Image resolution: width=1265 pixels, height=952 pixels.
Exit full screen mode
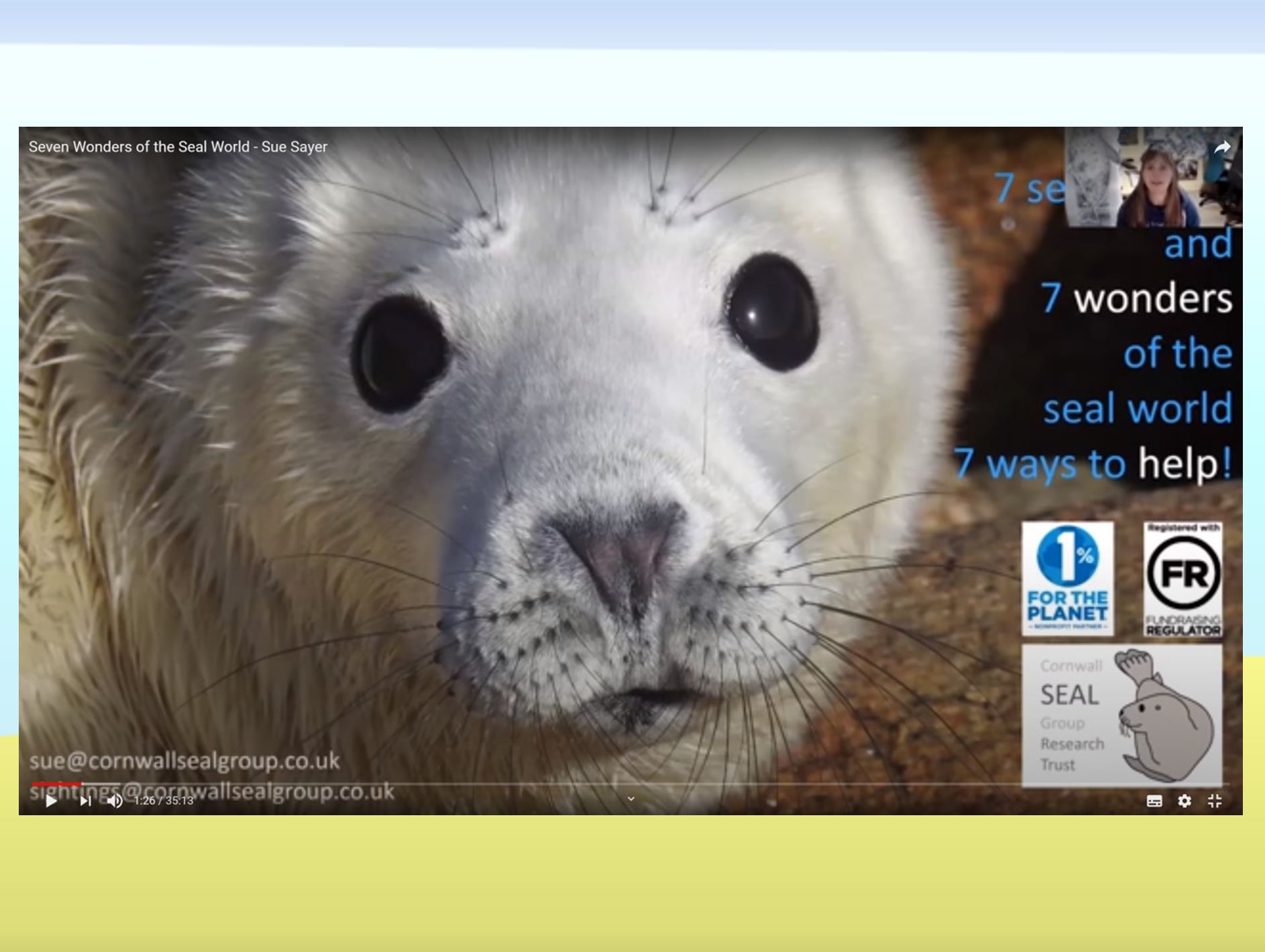pyautogui.click(x=1215, y=801)
